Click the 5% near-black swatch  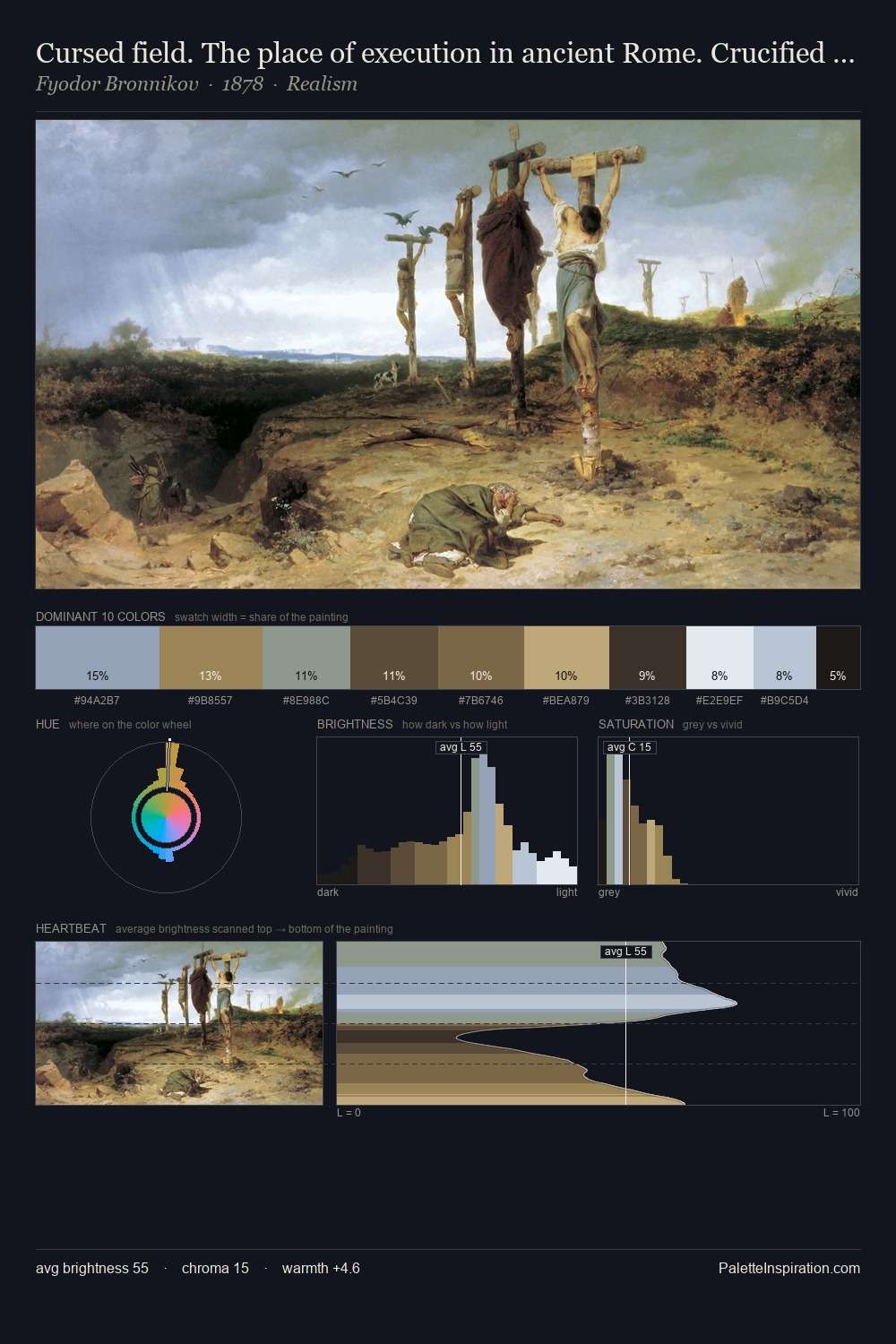point(838,658)
